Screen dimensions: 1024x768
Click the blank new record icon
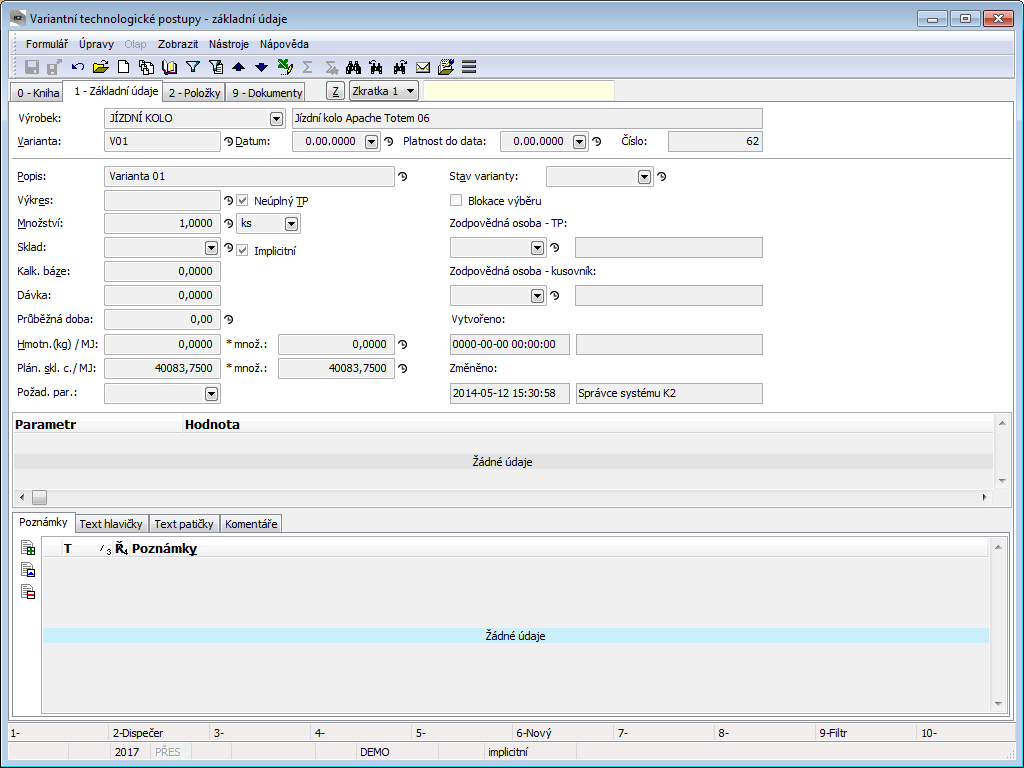tap(124, 67)
